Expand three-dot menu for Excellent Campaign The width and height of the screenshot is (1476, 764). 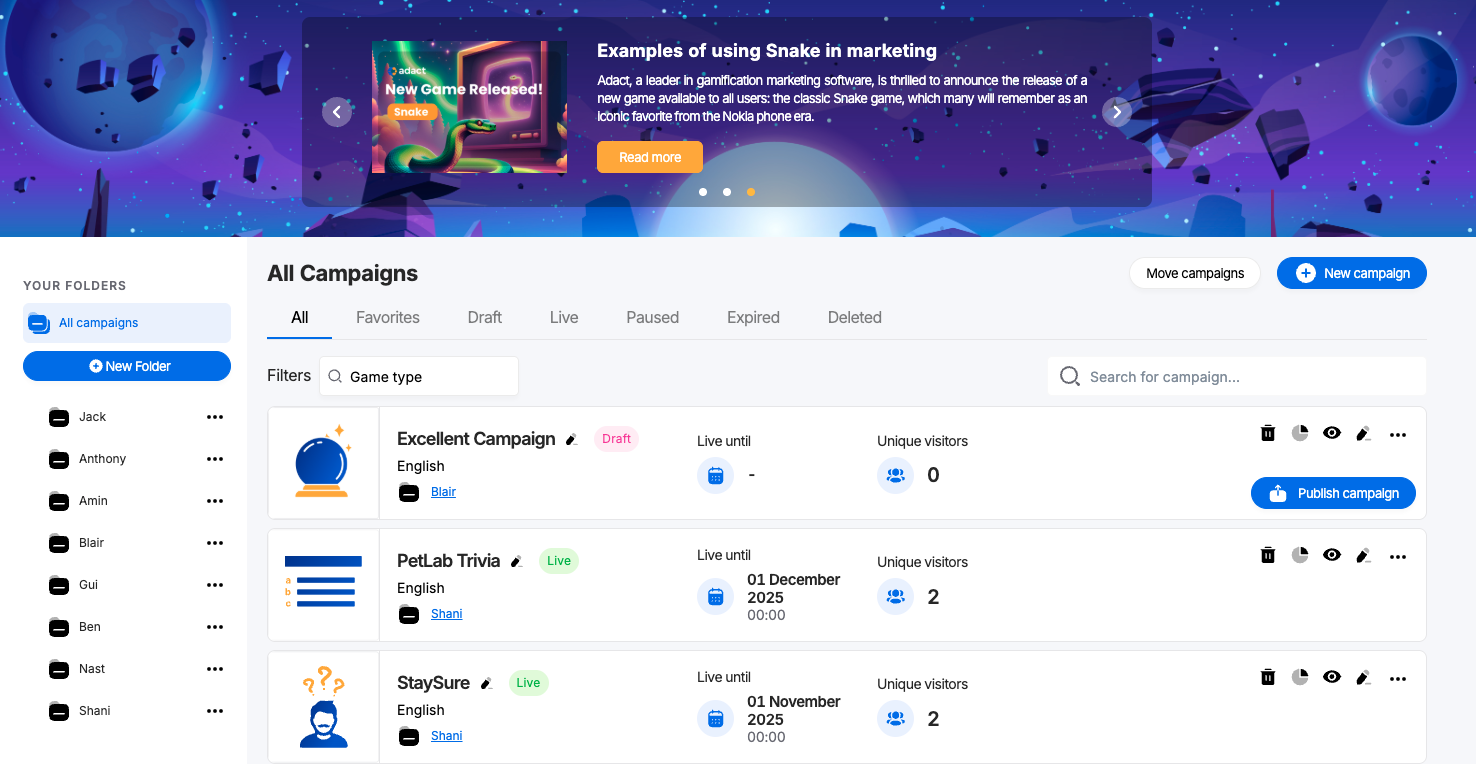point(1398,434)
